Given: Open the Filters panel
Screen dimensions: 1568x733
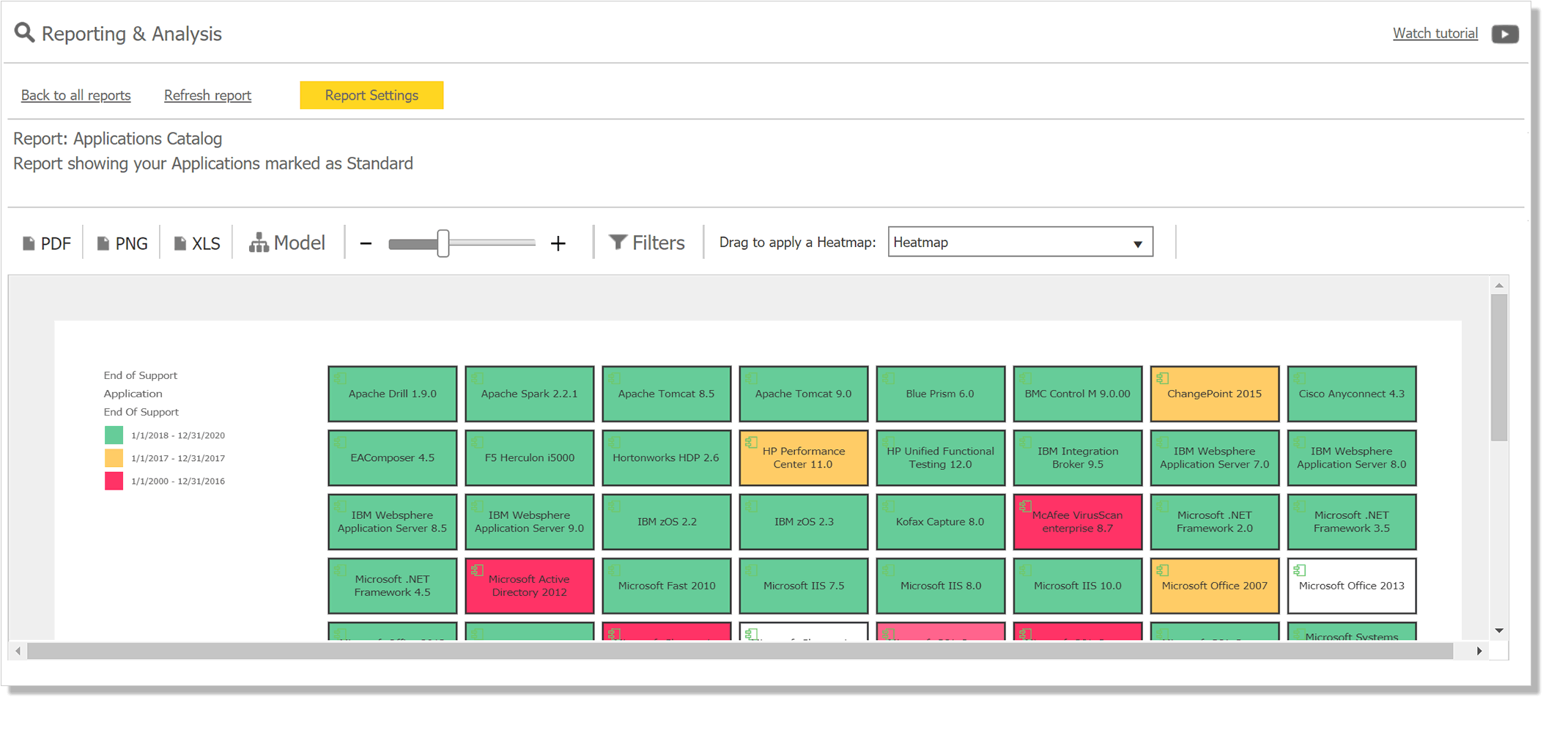Looking at the screenshot, I should 647,243.
